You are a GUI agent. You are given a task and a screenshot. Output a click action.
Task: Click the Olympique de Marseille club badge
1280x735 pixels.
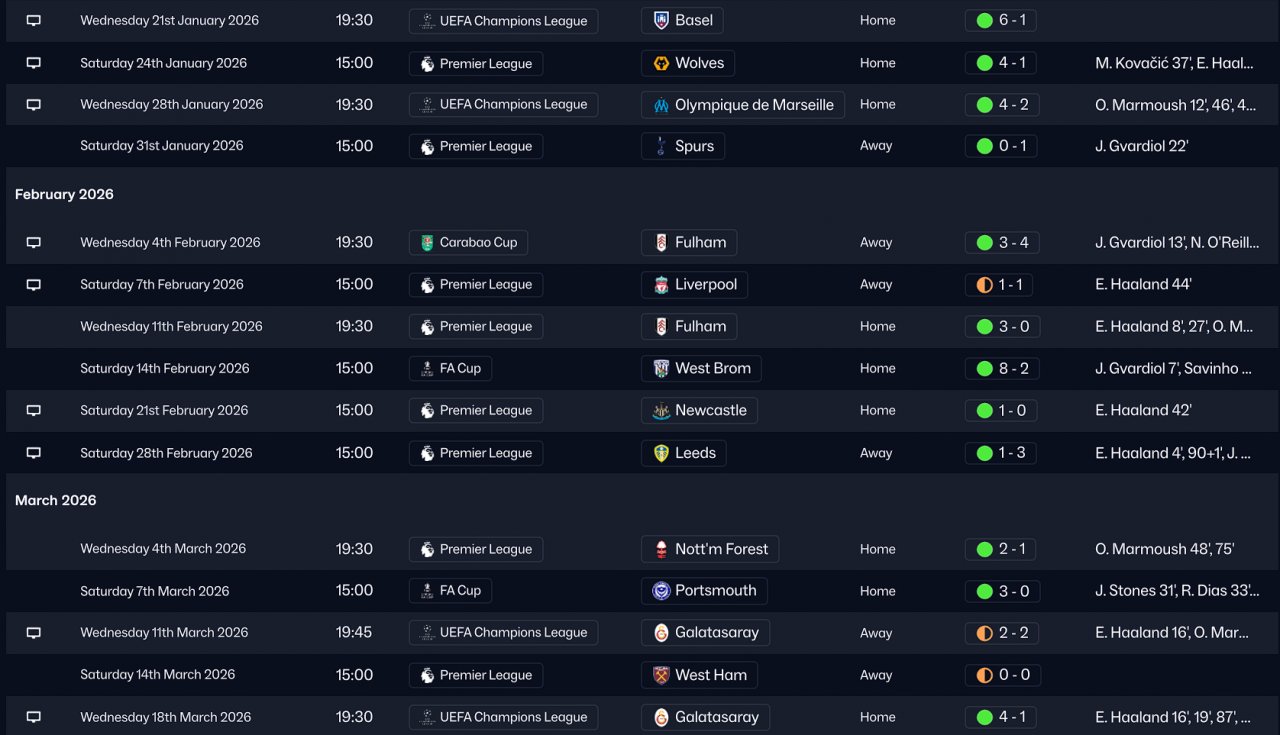(661, 105)
